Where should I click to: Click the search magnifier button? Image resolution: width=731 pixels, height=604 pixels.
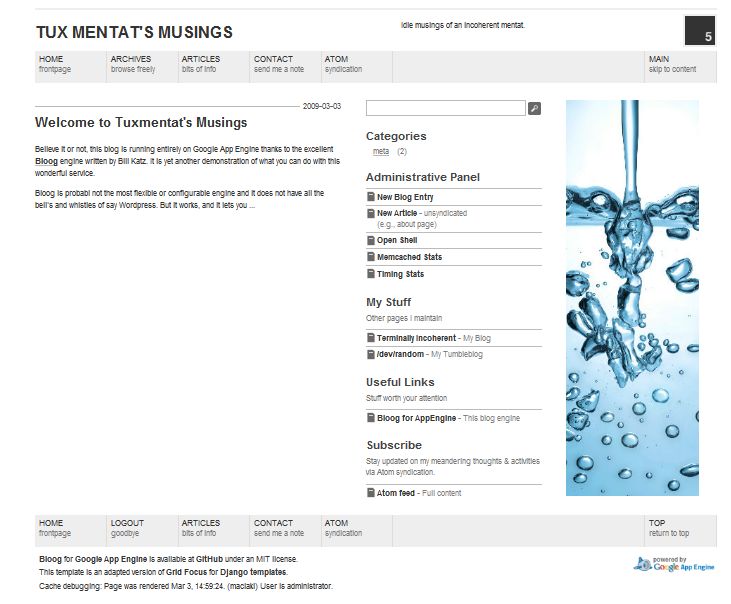click(x=534, y=108)
